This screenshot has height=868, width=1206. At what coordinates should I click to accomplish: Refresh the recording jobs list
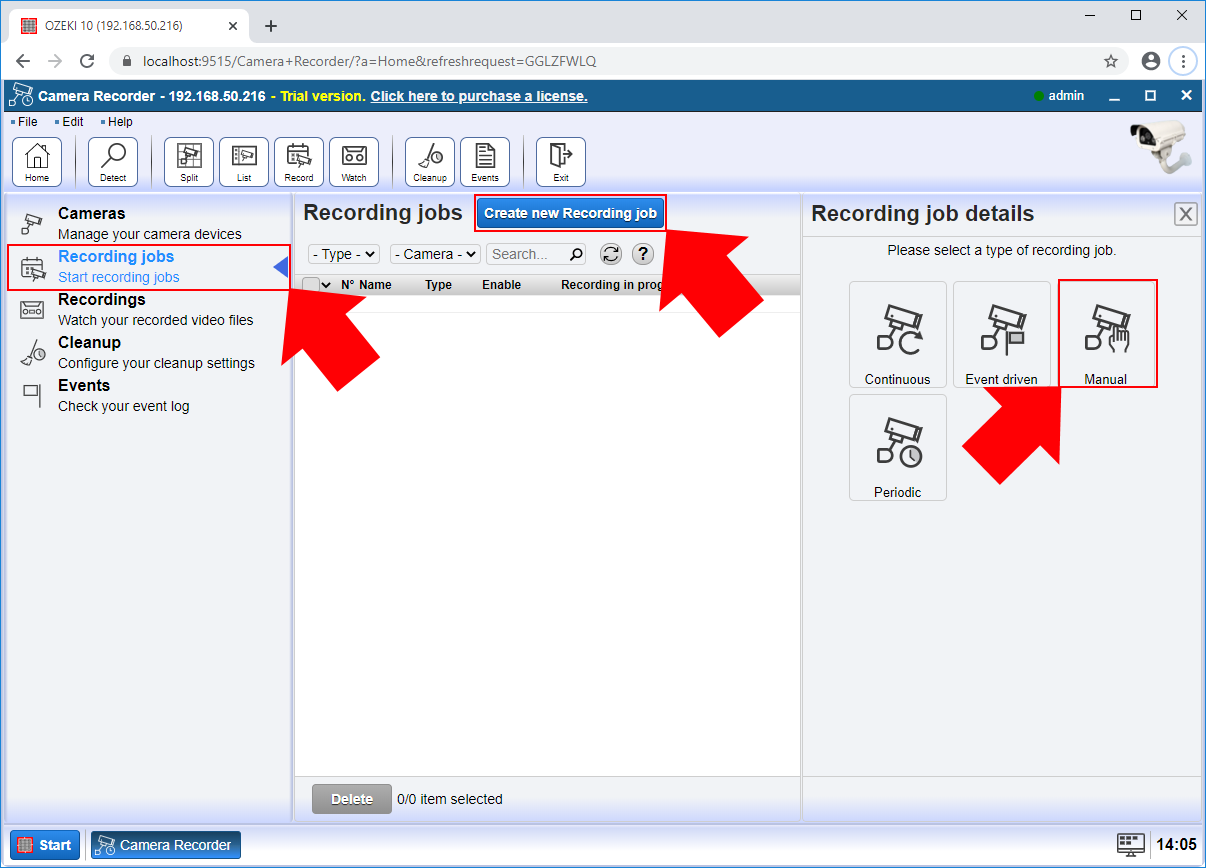coord(611,254)
